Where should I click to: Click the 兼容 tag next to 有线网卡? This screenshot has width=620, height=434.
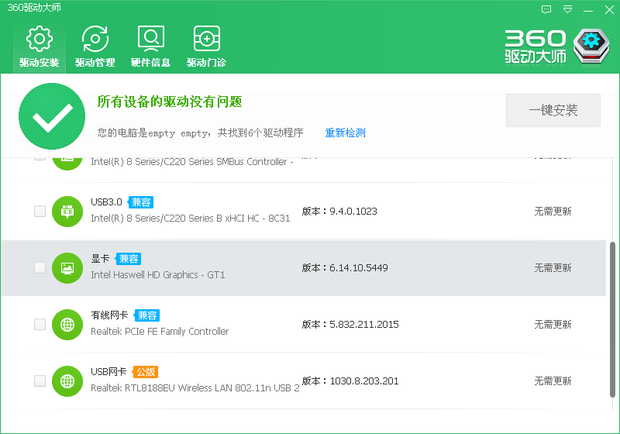point(147,315)
